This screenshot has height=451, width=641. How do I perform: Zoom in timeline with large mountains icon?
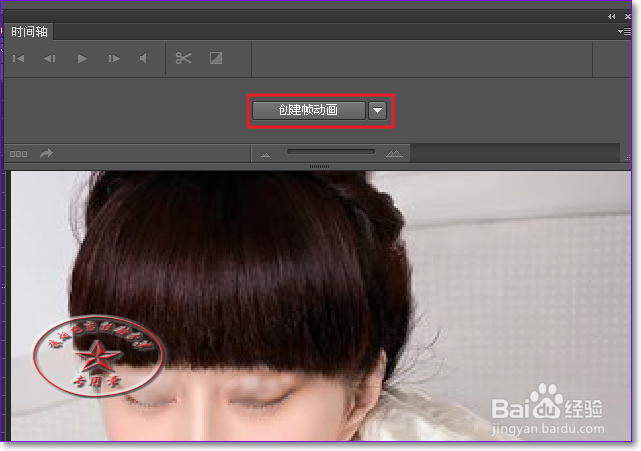tap(394, 154)
